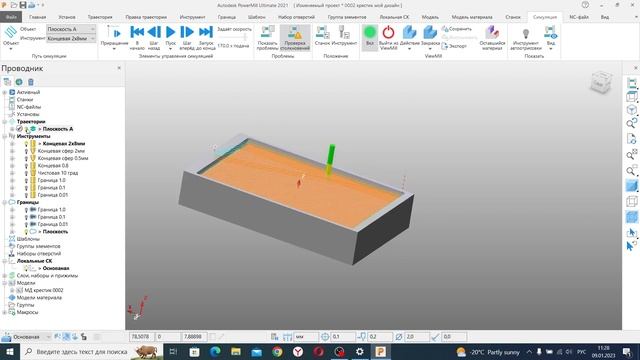The width and height of the screenshot is (640, 360).
Task: Select the NC-файлы tree item
Action: pyautogui.click(x=29, y=107)
